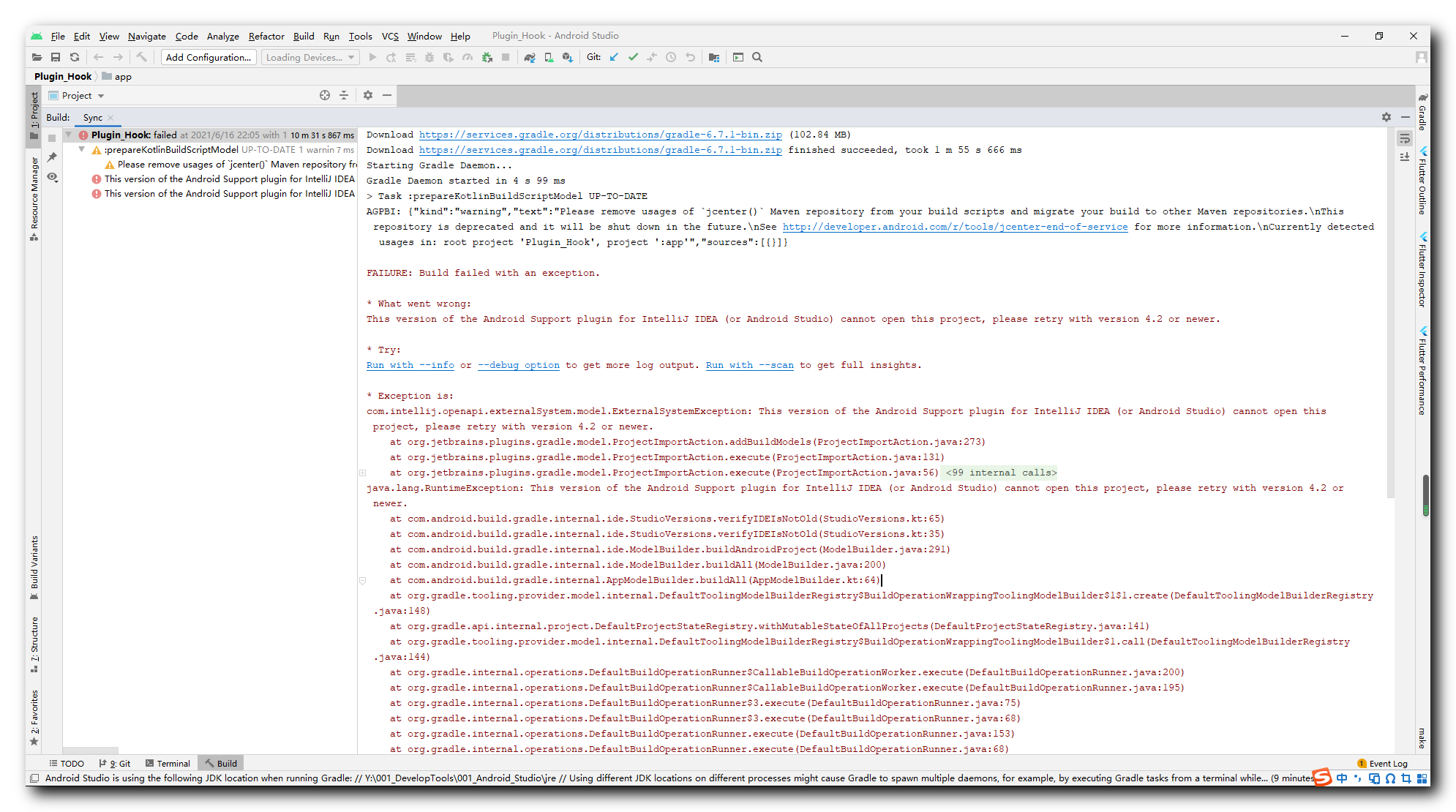
Task: Switch to the Terminal tool window tab
Action: pyautogui.click(x=168, y=763)
